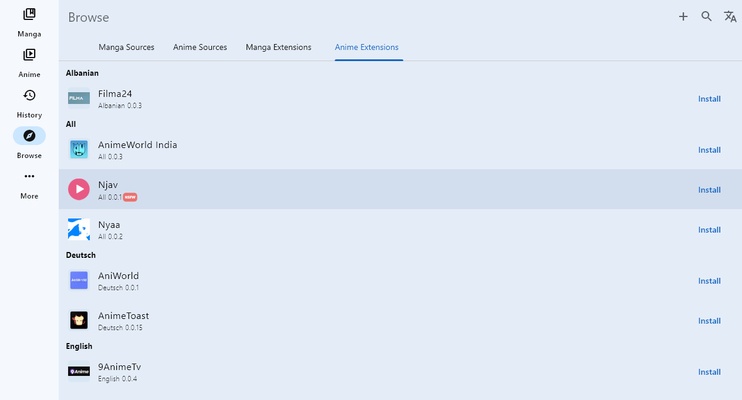Click the Filma24 name text
Screen dimensions: 742x400
click(115, 94)
